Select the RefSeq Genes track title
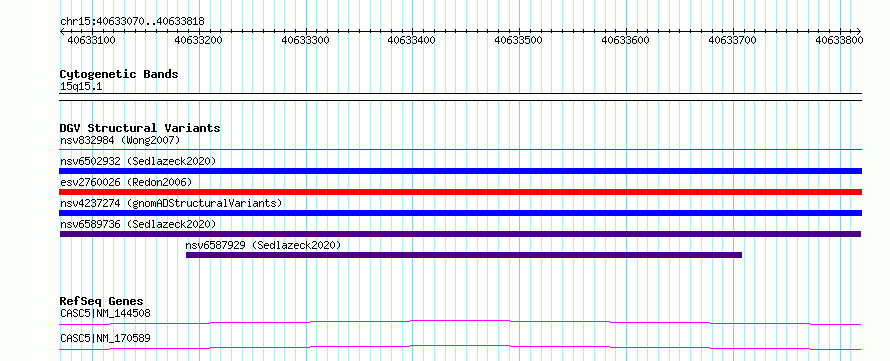The height and width of the screenshot is (361, 890). 102,301
